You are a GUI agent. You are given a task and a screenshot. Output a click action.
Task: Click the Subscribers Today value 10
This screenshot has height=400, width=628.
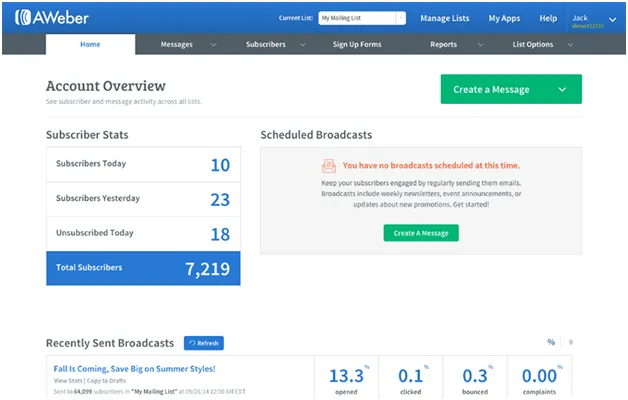pyautogui.click(x=220, y=165)
